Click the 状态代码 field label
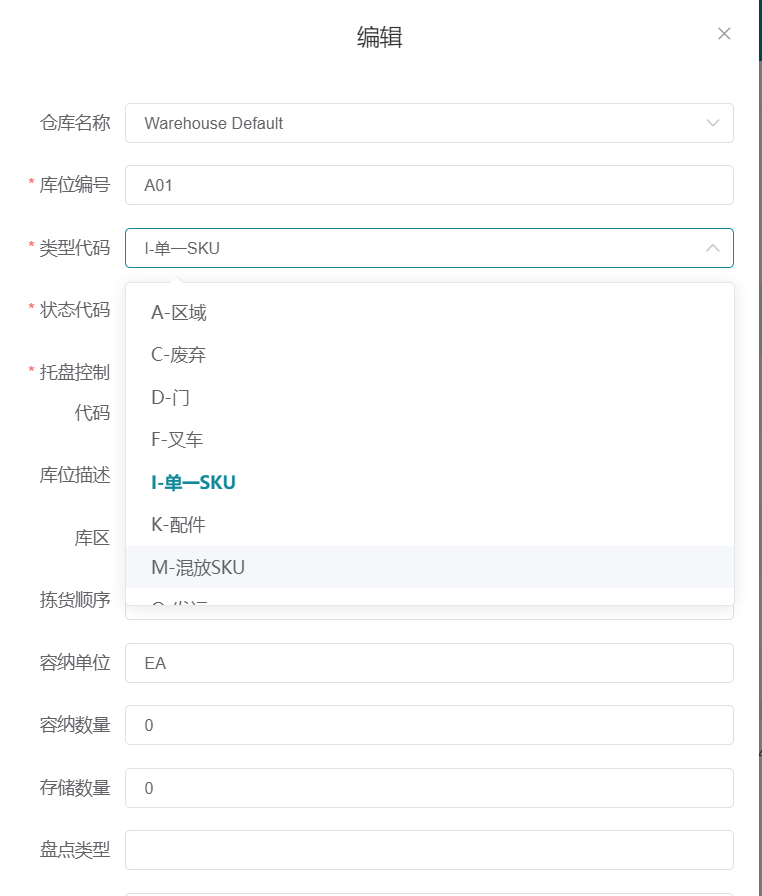Viewport: 762px width, 896px height. (x=76, y=311)
